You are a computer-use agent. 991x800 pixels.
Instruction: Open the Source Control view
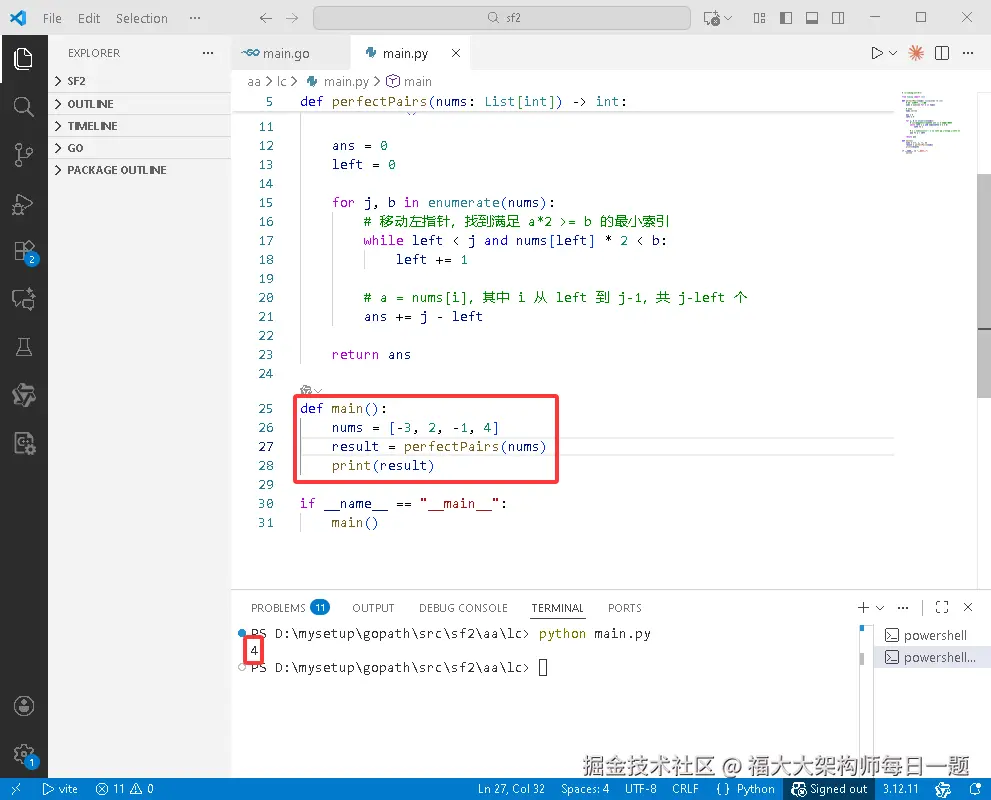[x=23, y=154]
